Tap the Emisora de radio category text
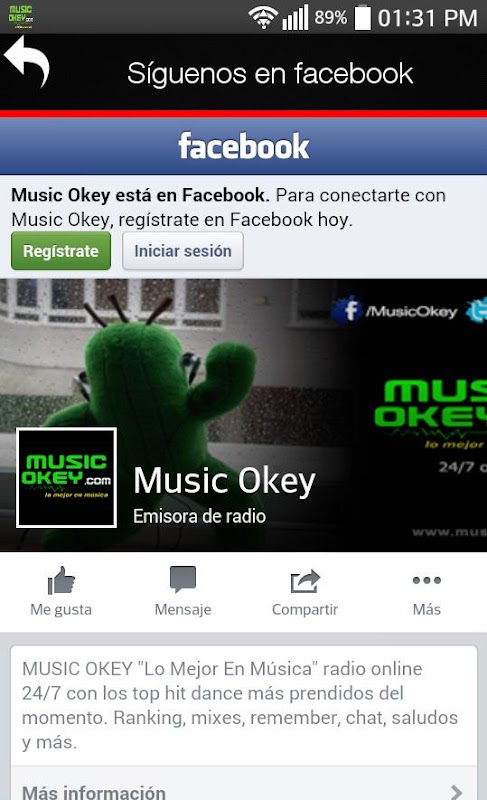 [x=199, y=516]
